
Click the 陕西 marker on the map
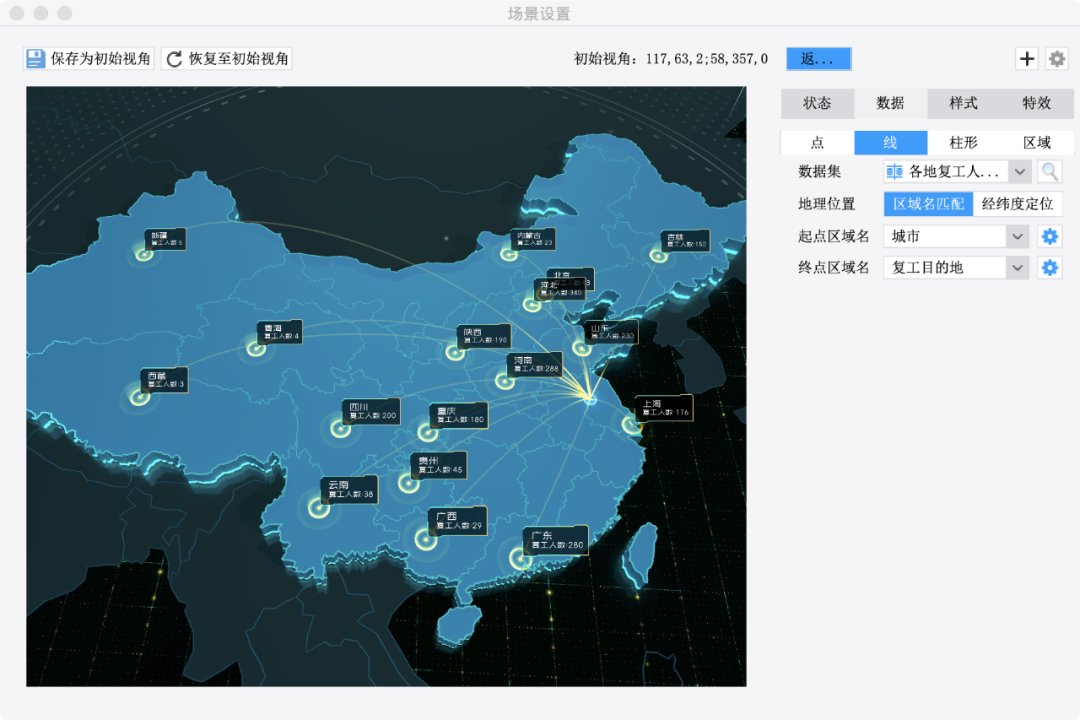[x=455, y=353]
